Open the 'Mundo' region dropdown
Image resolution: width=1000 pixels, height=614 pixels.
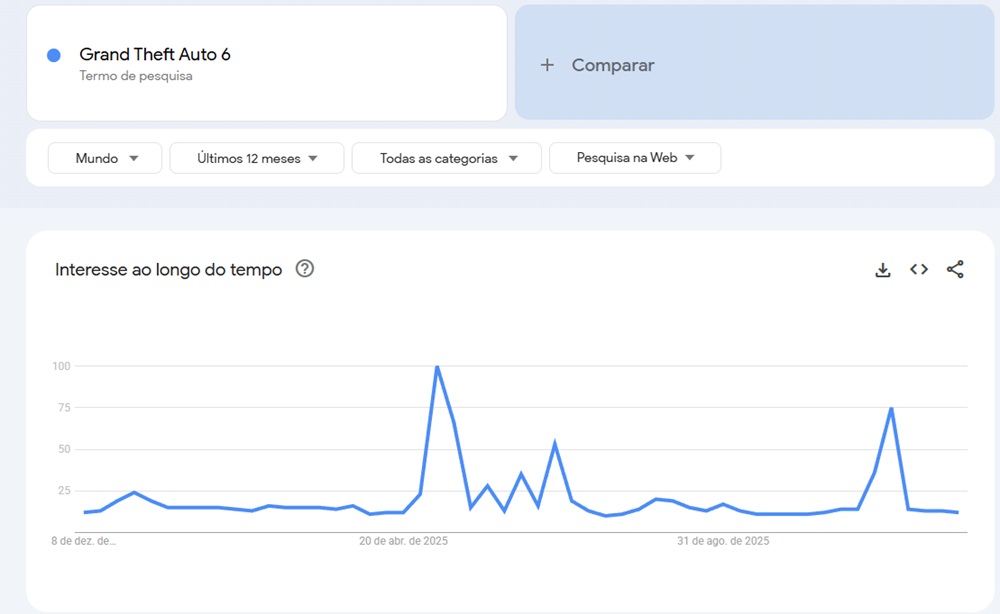104,158
